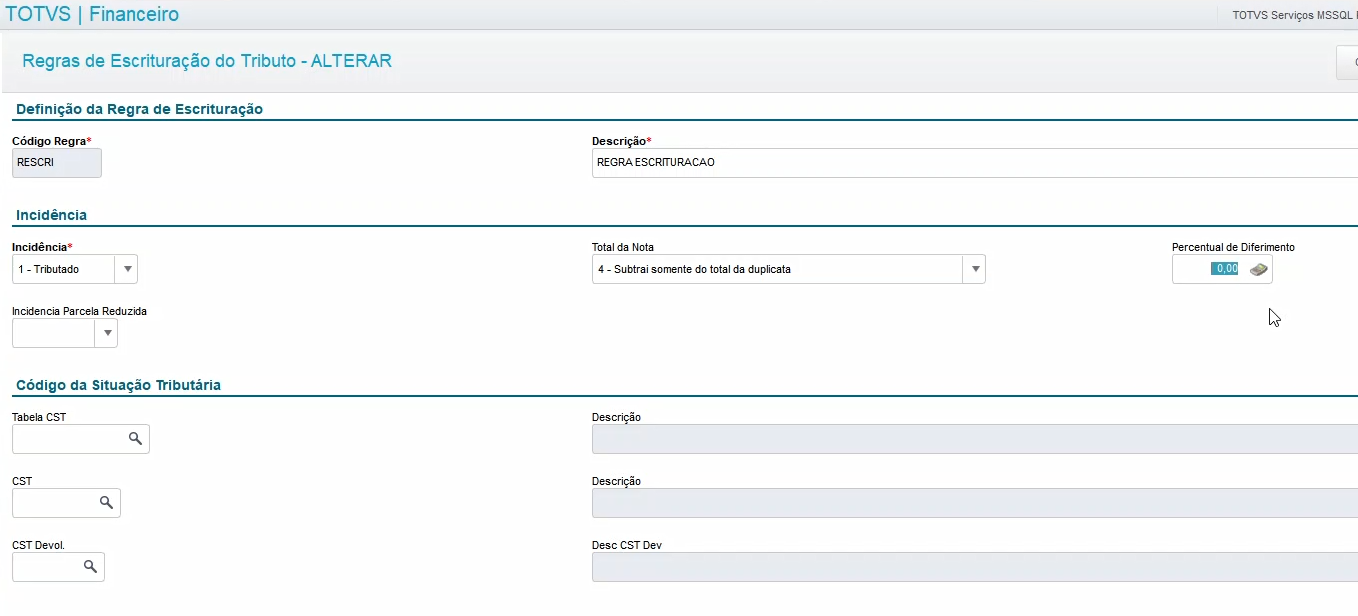This screenshot has width=1358, height=616.
Task: Expand the Total da Nota dropdown arrow
Action: (974, 269)
